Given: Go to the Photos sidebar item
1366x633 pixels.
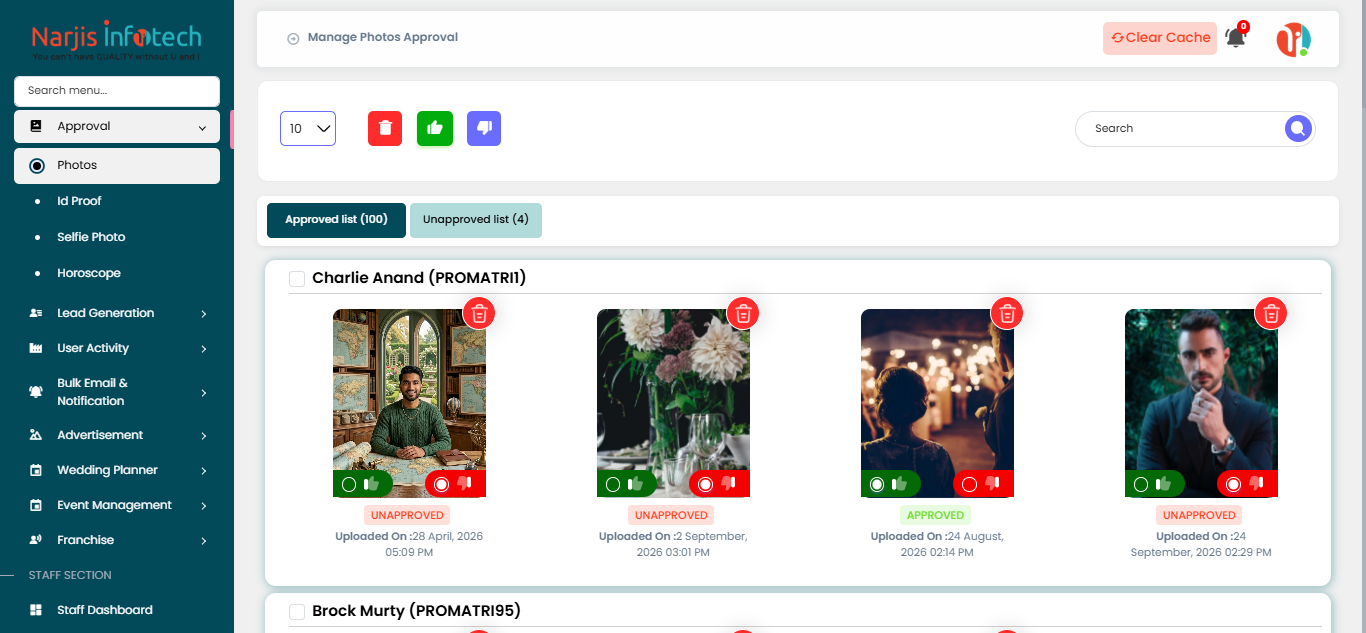Looking at the screenshot, I should (x=117, y=166).
